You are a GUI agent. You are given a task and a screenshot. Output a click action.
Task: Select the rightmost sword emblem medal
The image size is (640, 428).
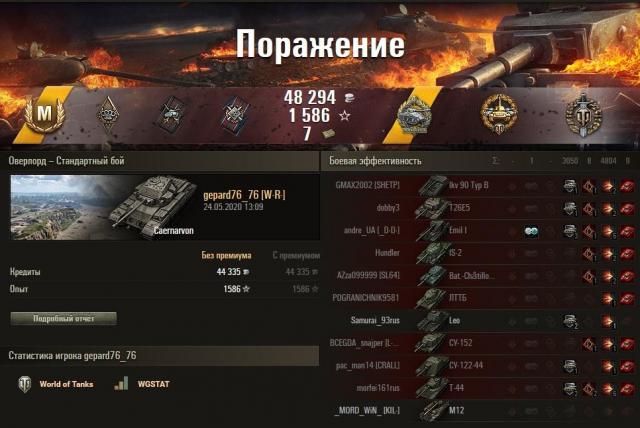(584, 115)
